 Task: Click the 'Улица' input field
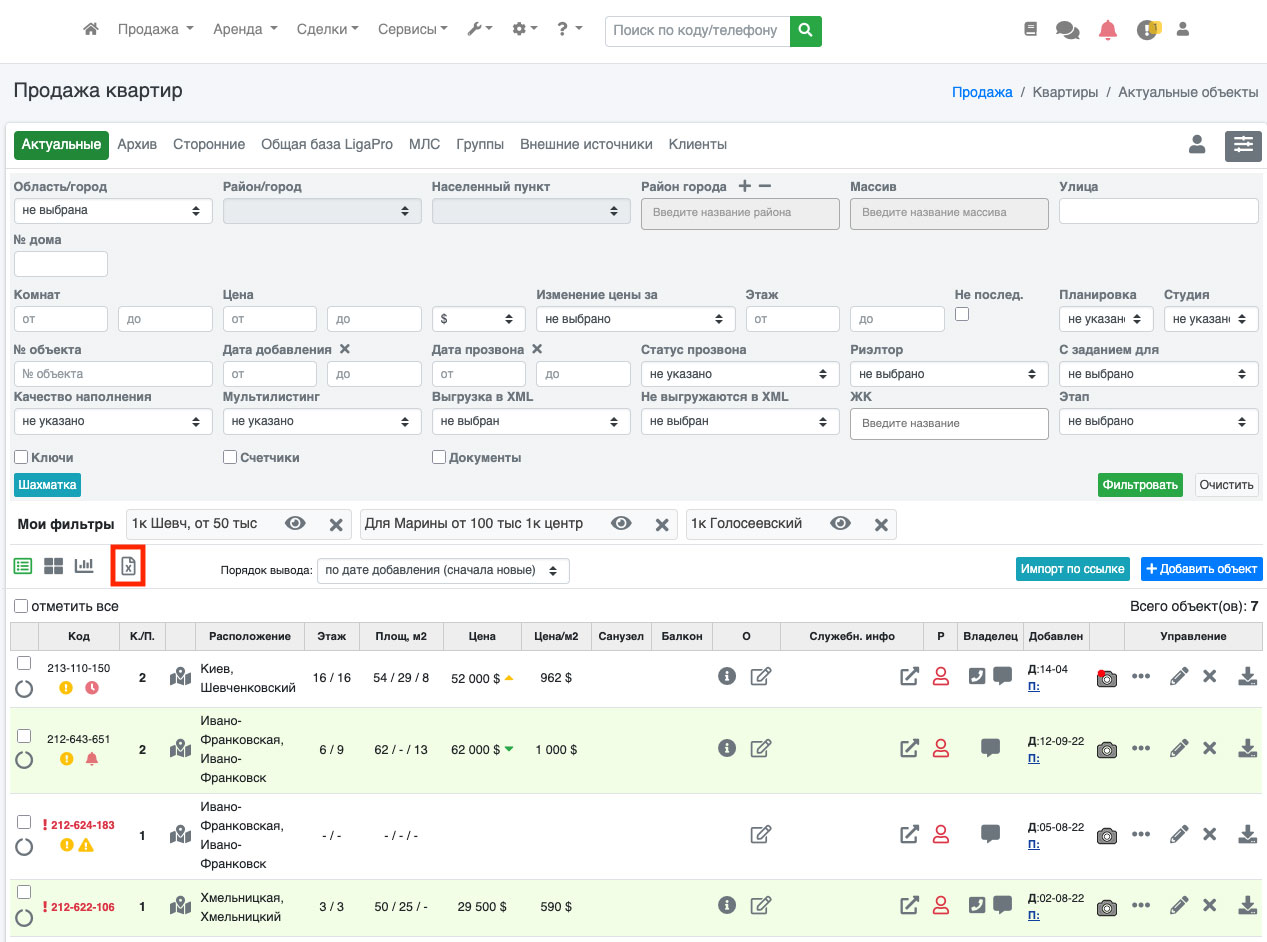[x=1158, y=211]
